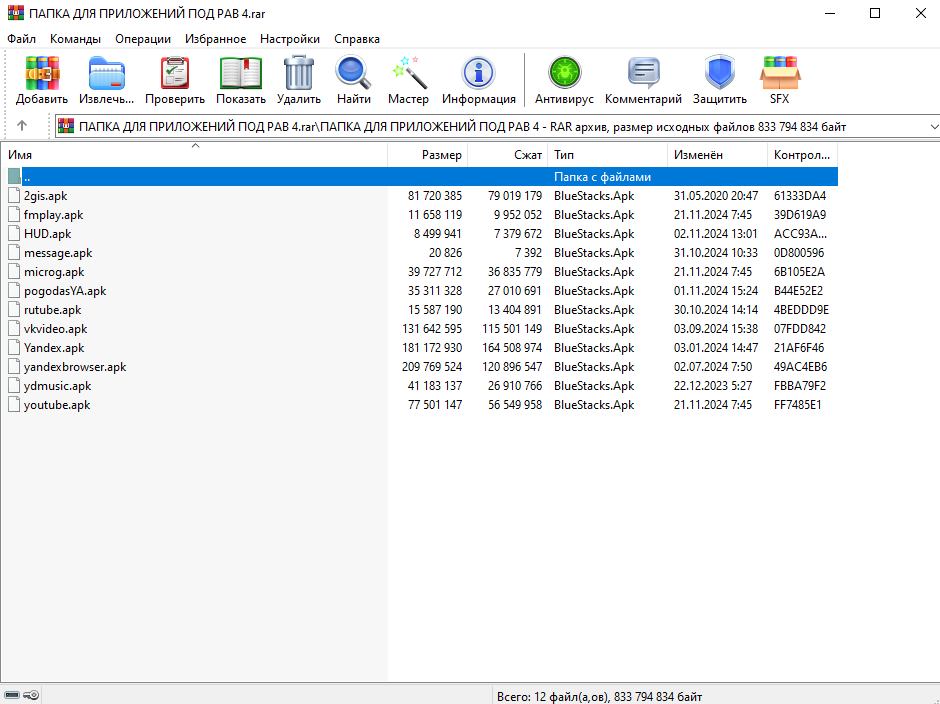Click the checksum 4BEDDD9E
This screenshot has height=704, width=940.
tap(801, 310)
